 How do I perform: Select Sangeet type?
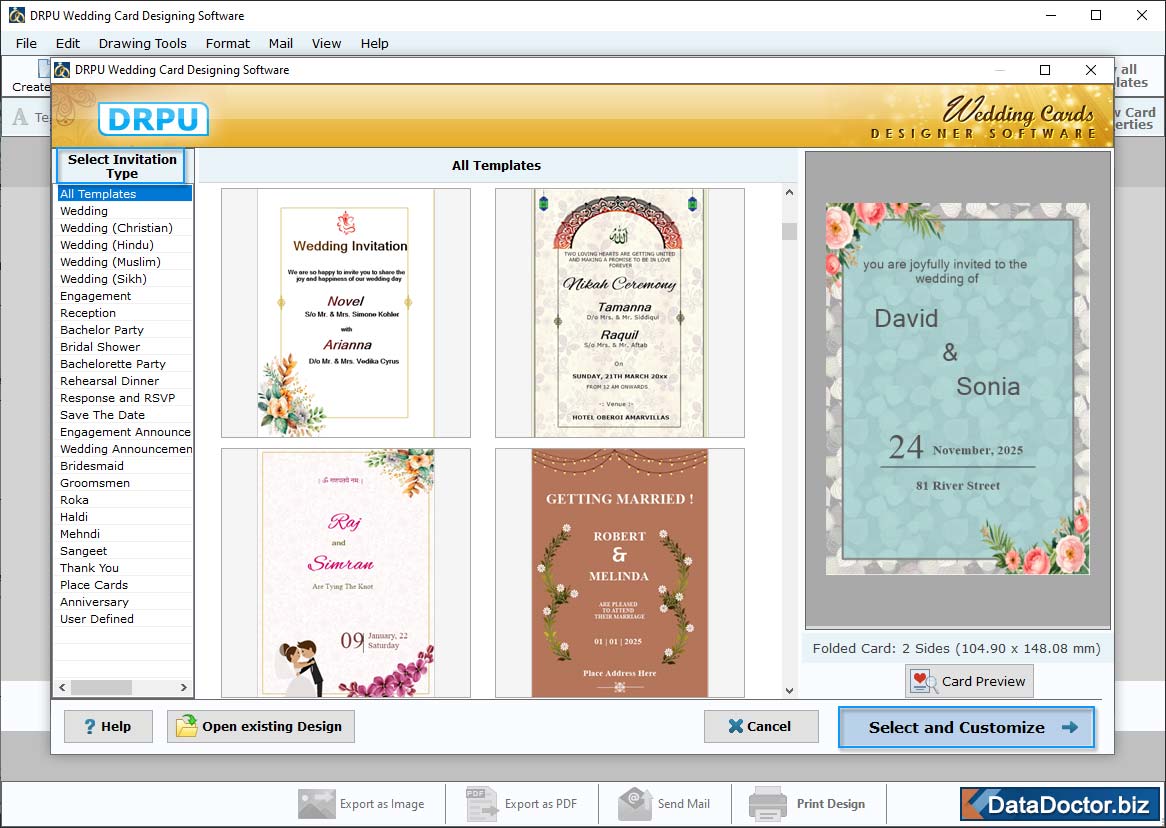(x=124, y=551)
